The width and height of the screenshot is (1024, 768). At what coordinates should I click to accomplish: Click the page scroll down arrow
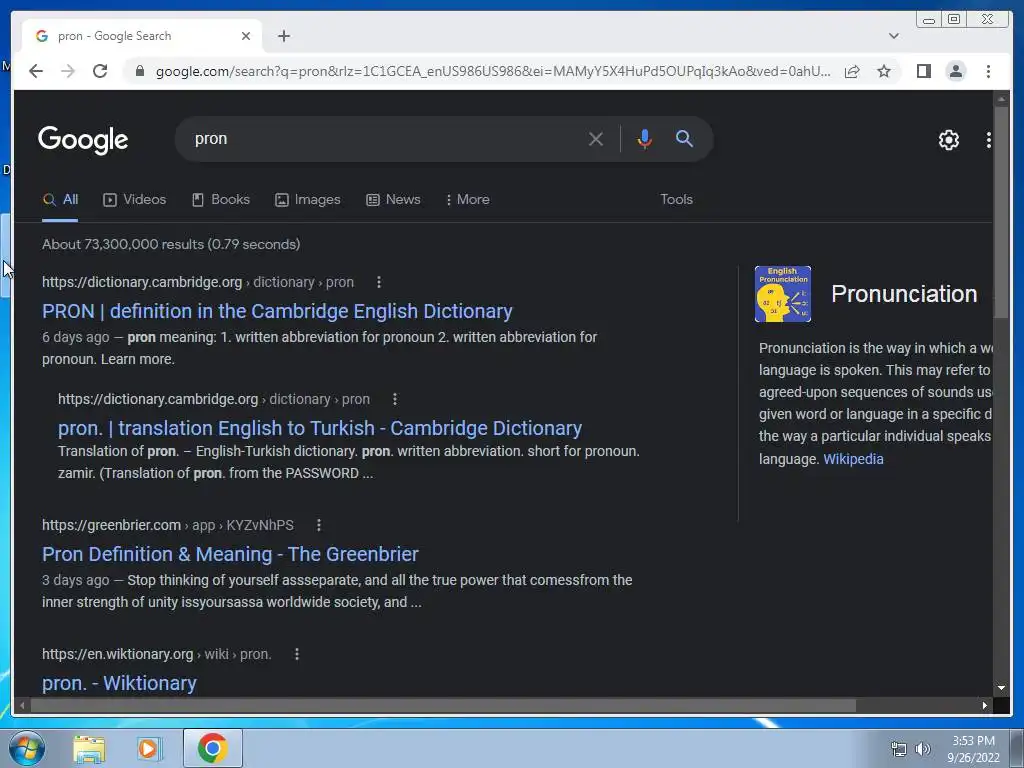click(1001, 688)
